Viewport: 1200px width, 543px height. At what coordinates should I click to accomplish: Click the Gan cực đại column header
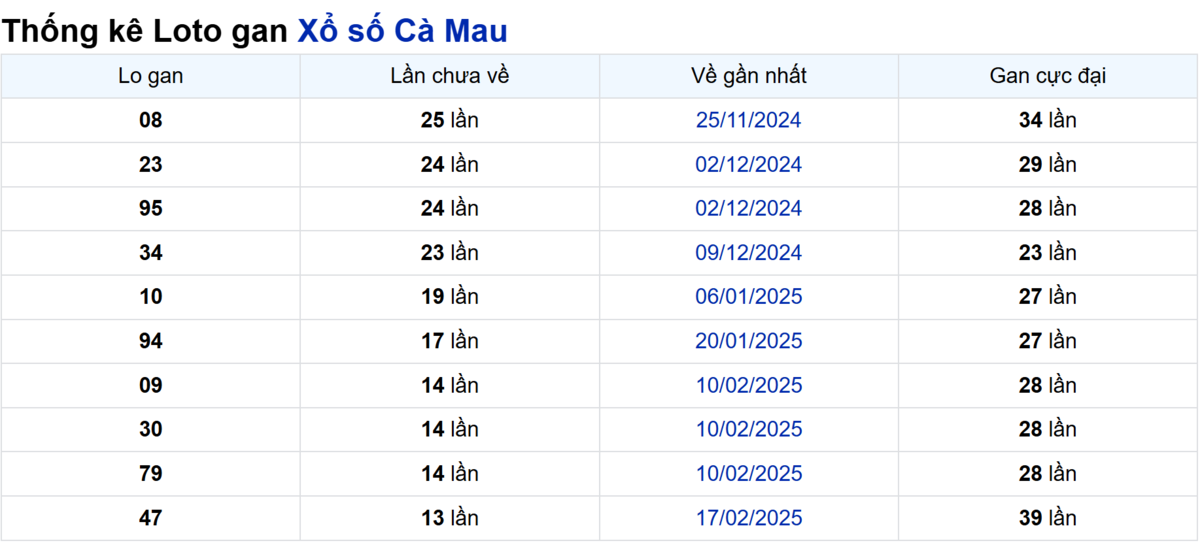point(1048,76)
